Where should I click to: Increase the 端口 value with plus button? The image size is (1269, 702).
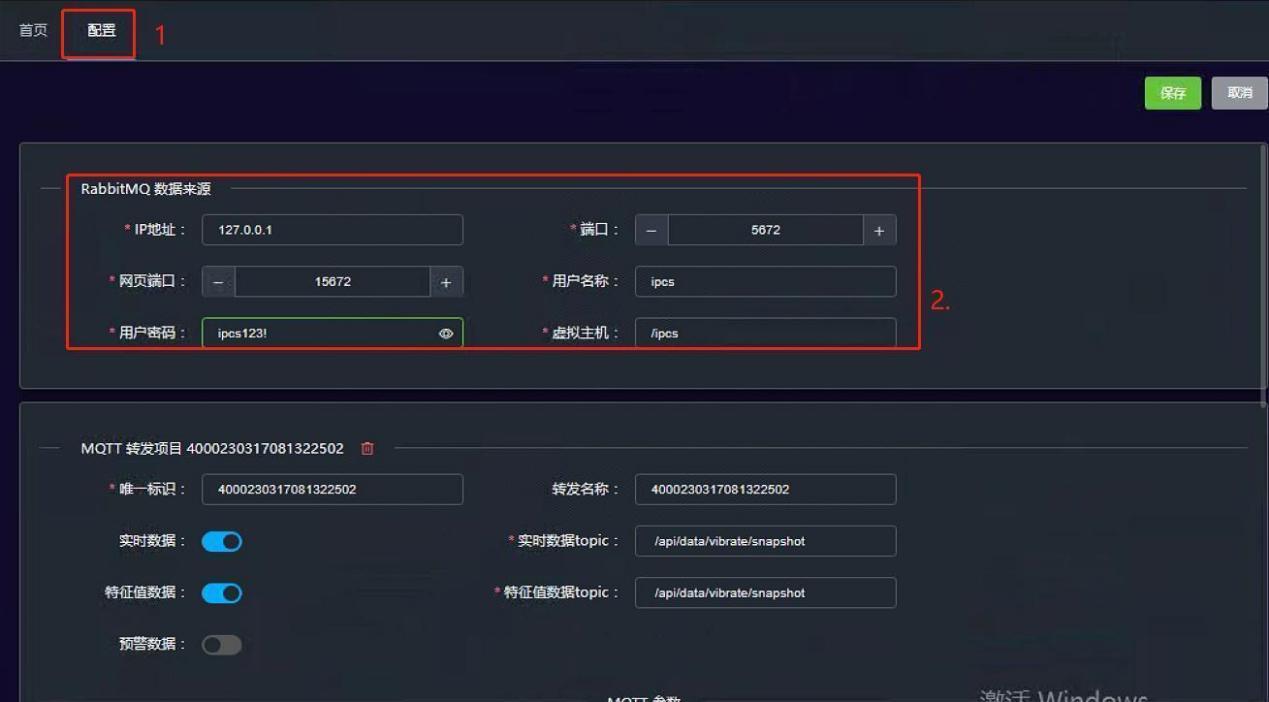click(x=879, y=230)
